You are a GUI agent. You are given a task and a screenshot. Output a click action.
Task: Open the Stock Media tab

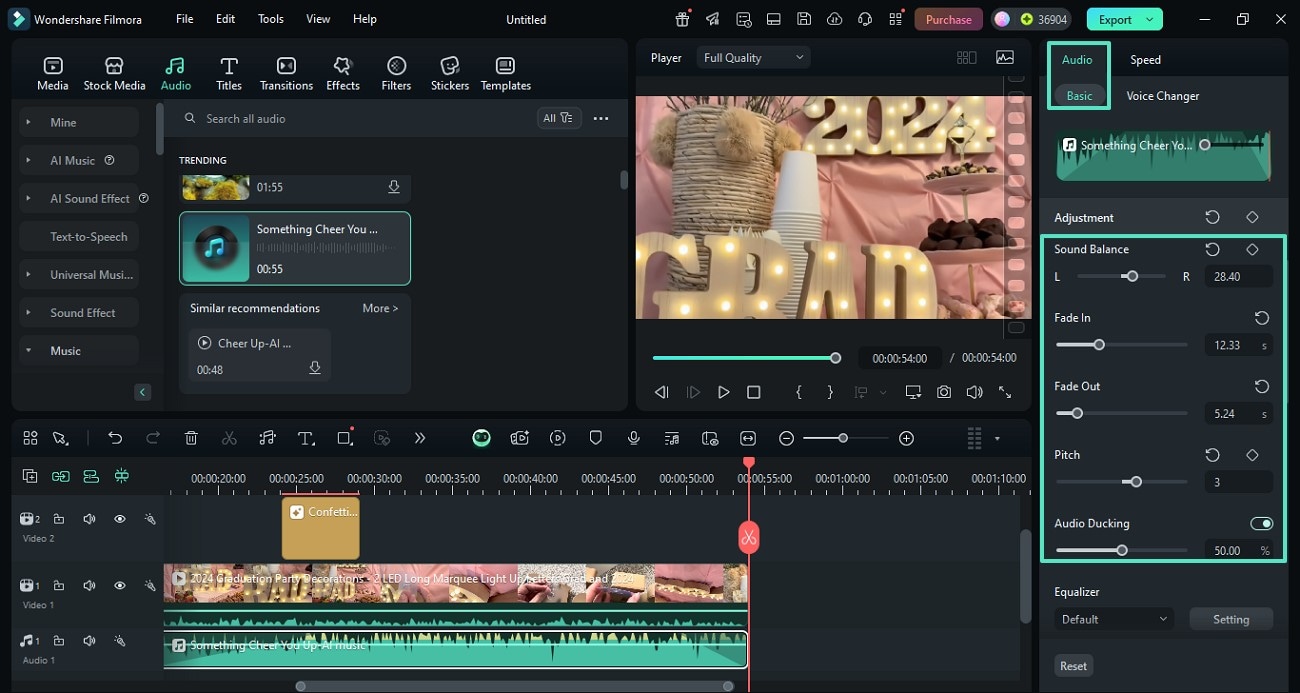click(114, 73)
